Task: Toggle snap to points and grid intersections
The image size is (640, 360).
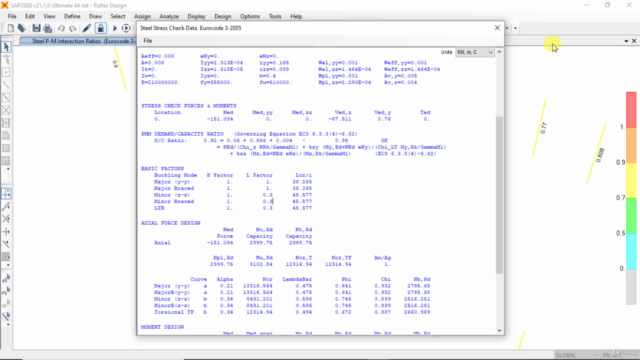Action: (x=6, y=193)
